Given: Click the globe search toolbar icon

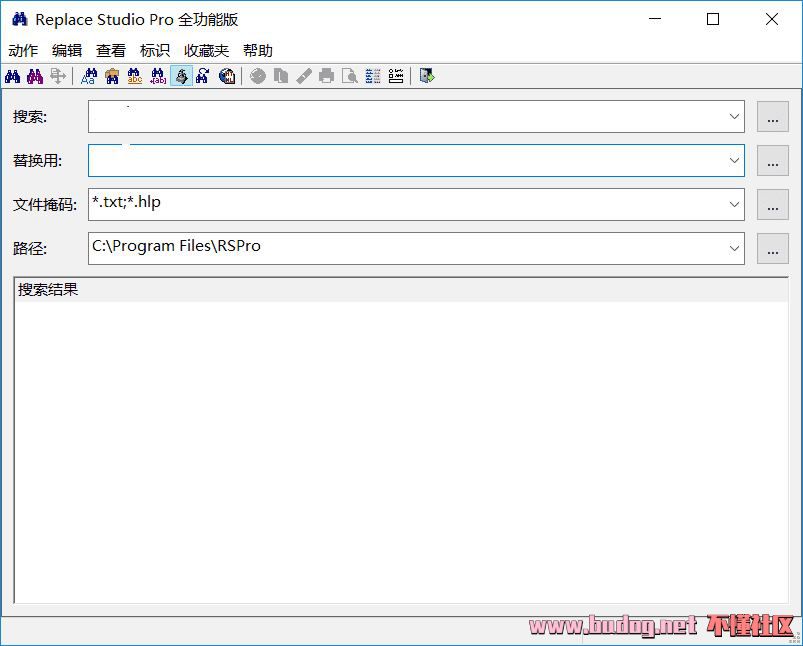Looking at the screenshot, I should (x=227, y=76).
